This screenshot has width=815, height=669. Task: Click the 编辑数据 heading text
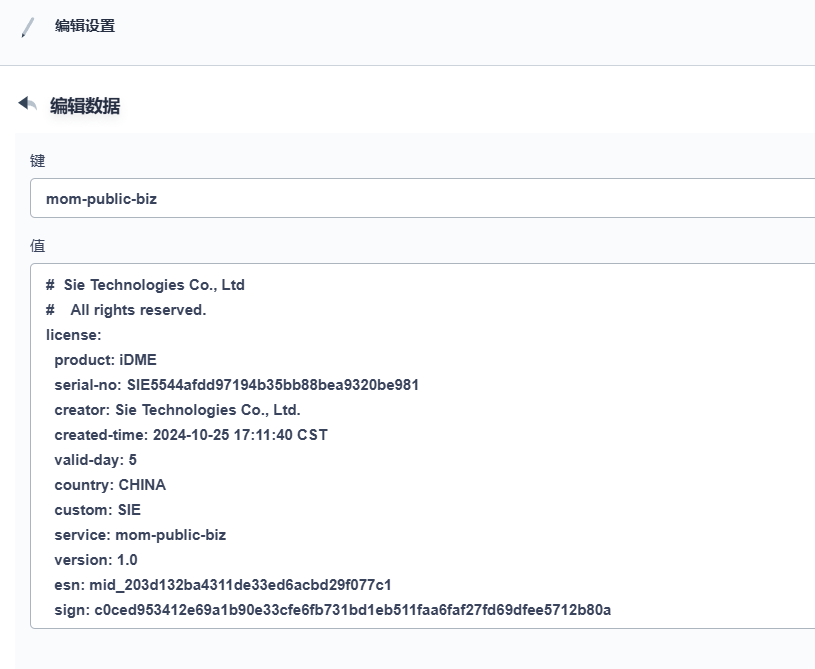click(x=85, y=106)
